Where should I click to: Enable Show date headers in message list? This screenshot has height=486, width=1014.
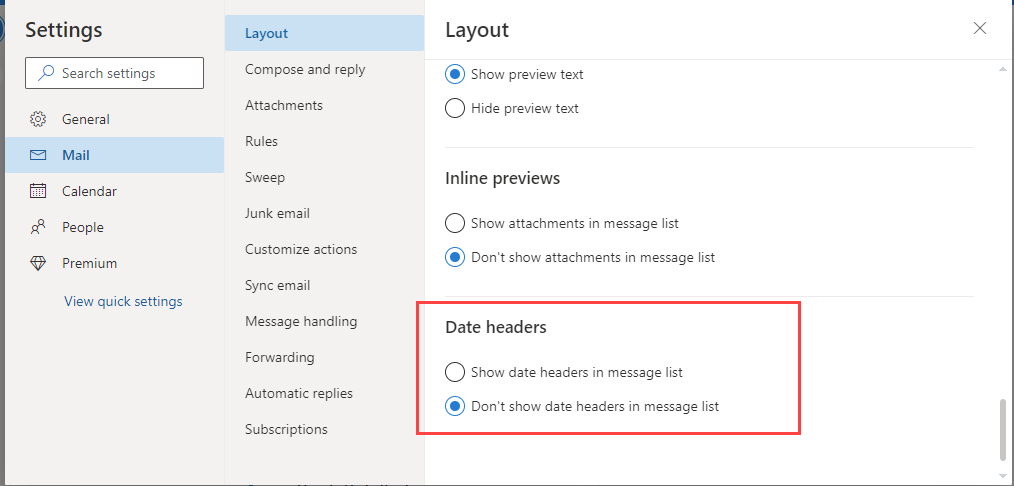pos(455,372)
